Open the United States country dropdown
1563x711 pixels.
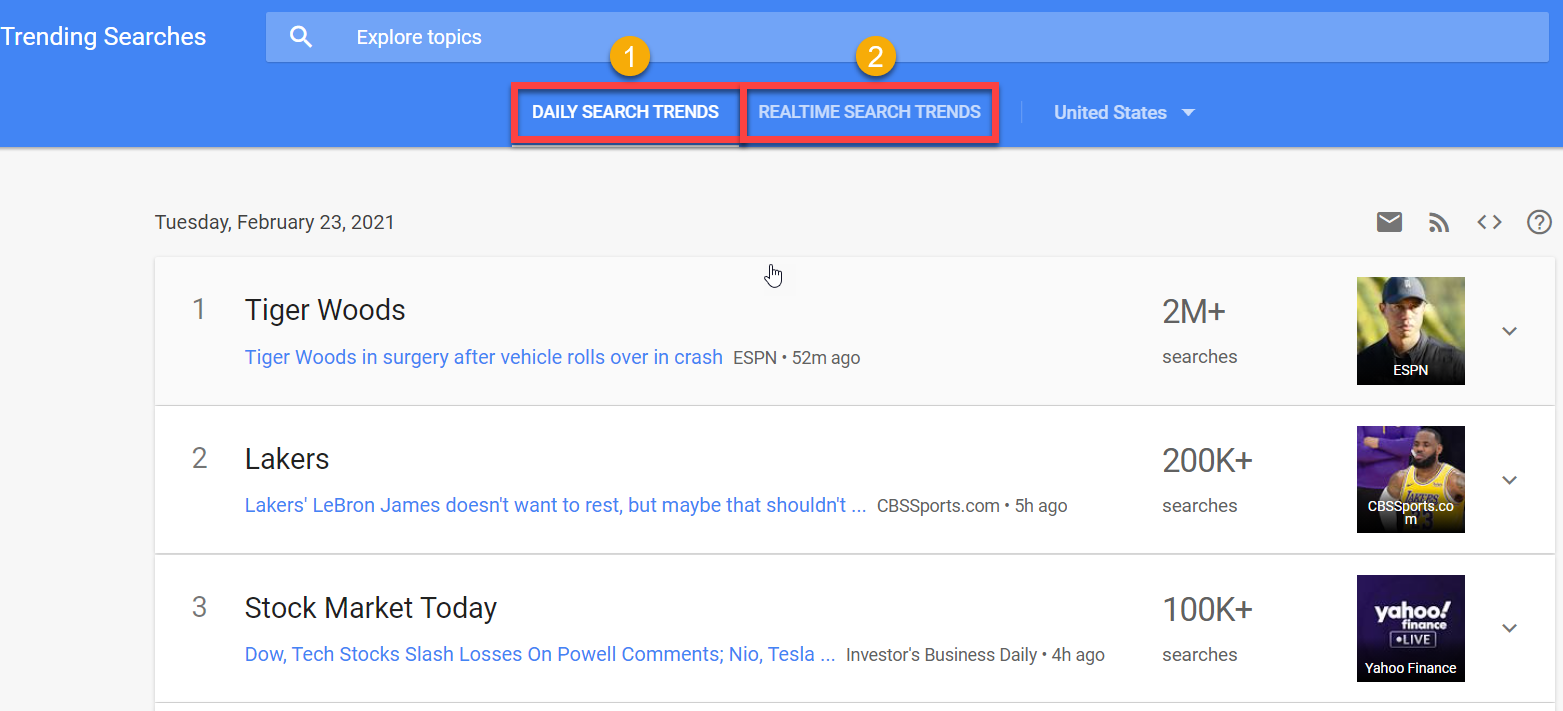pos(1124,112)
